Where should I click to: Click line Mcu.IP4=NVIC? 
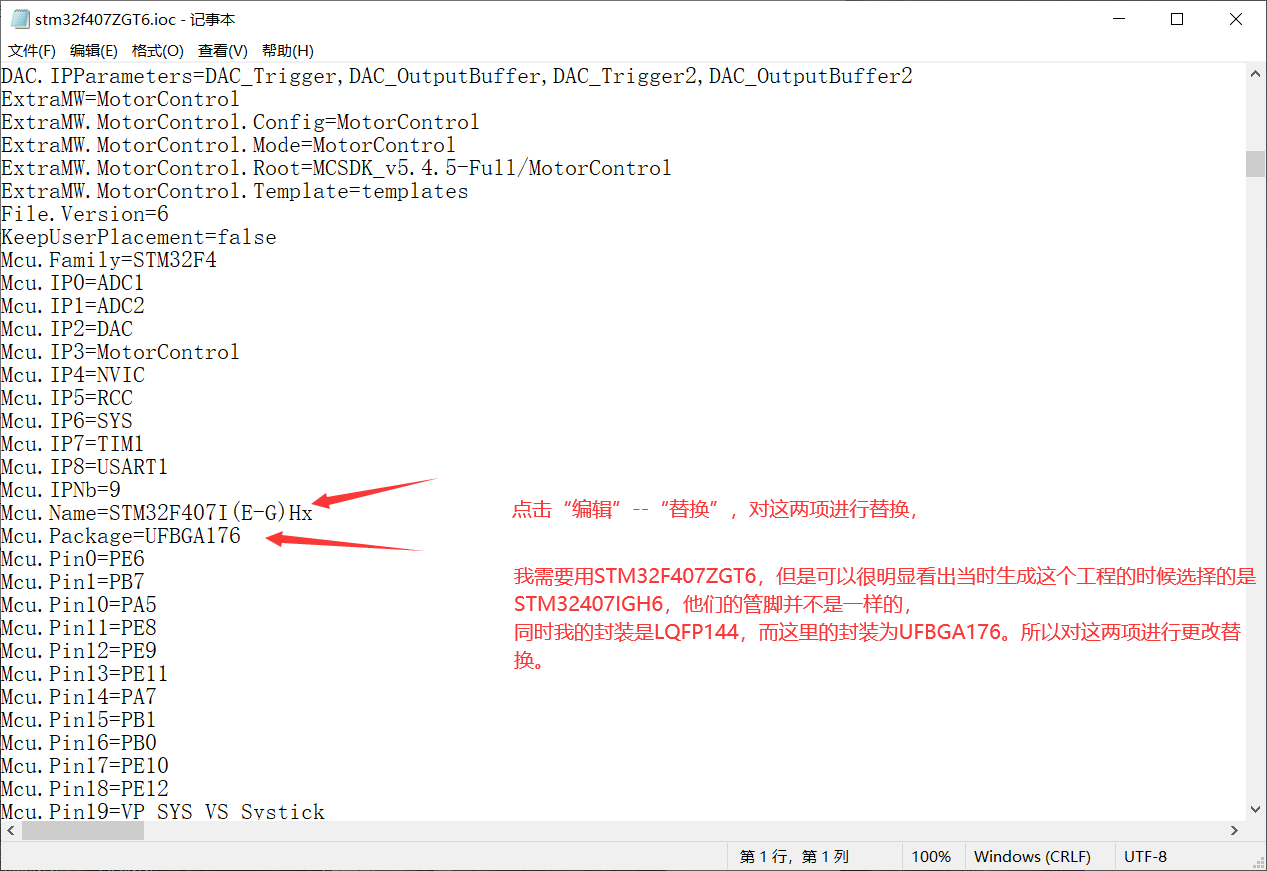click(x=73, y=375)
